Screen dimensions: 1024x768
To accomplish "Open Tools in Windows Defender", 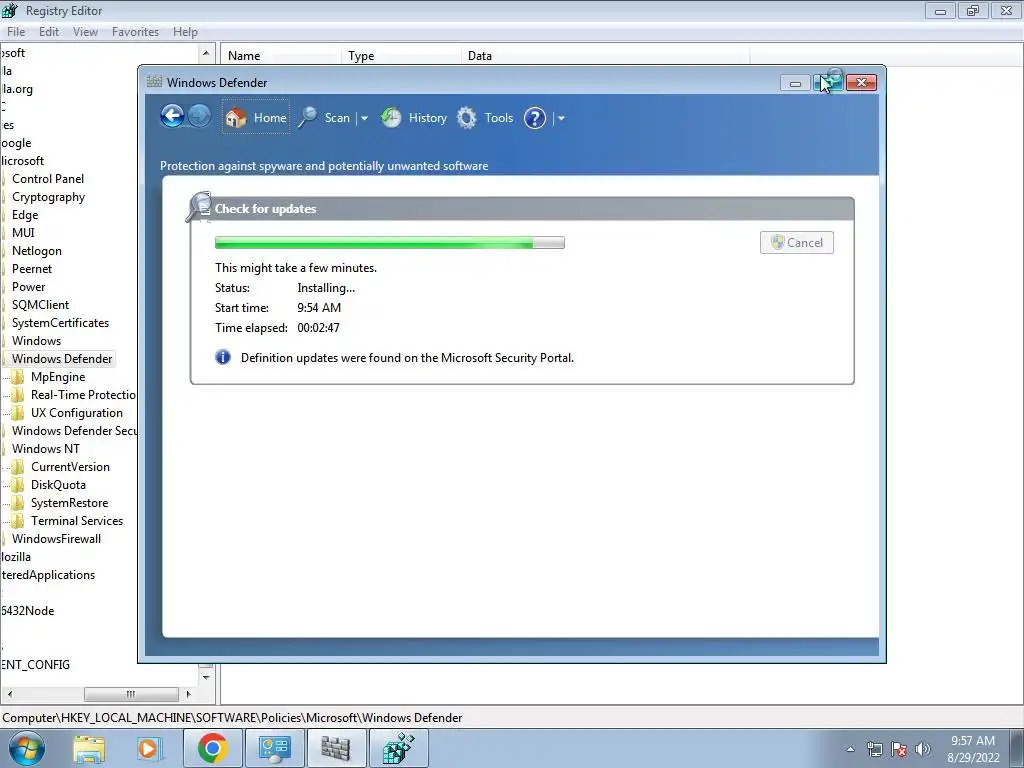I will (x=485, y=118).
